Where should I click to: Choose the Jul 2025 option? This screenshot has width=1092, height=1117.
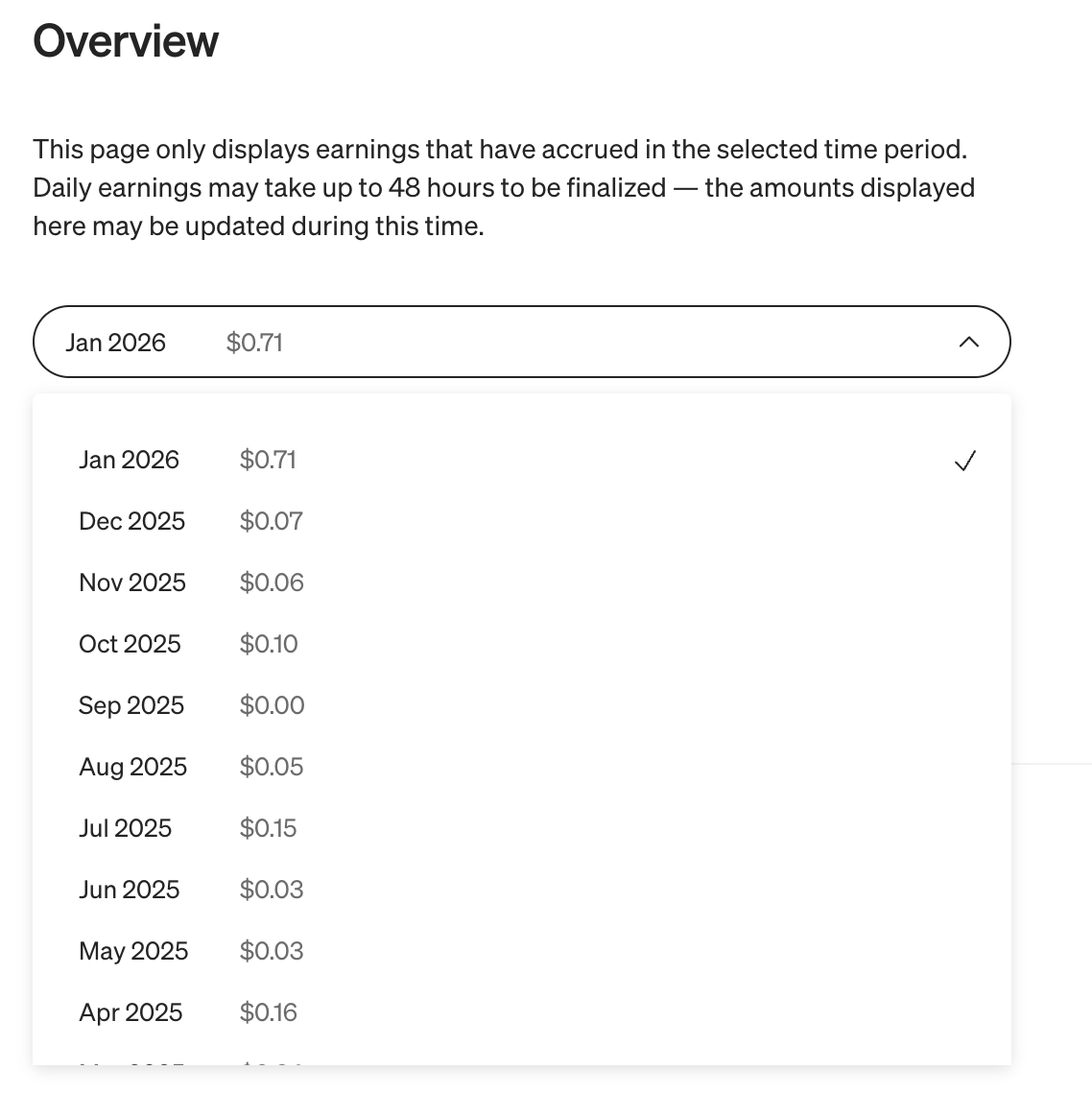pyautogui.click(x=125, y=828)
